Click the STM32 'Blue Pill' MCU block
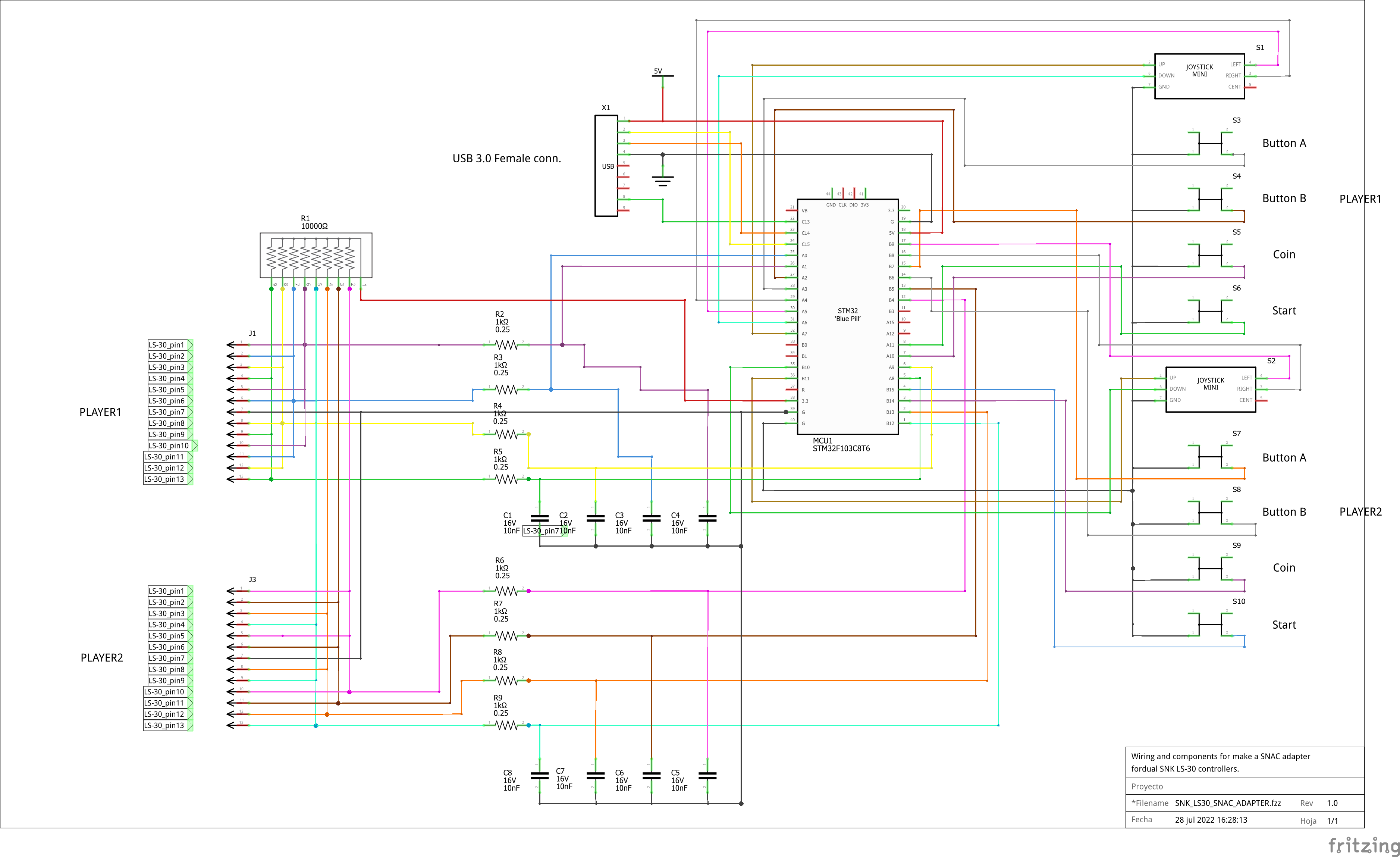The image size is (1400, 857). click(848, 316)
